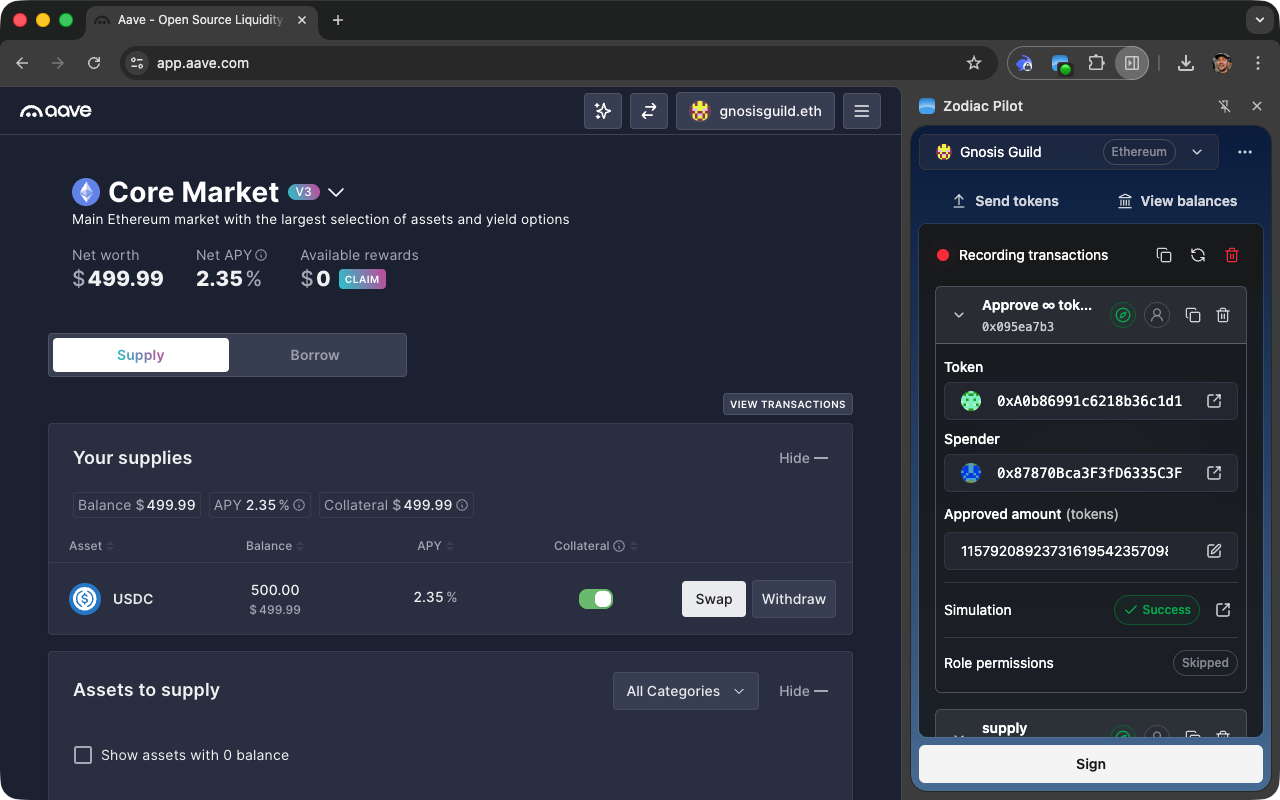This screenshot has width=1280, height=800.
Task: Switch to the Supply tab
Action: click(x=141, y=355)
